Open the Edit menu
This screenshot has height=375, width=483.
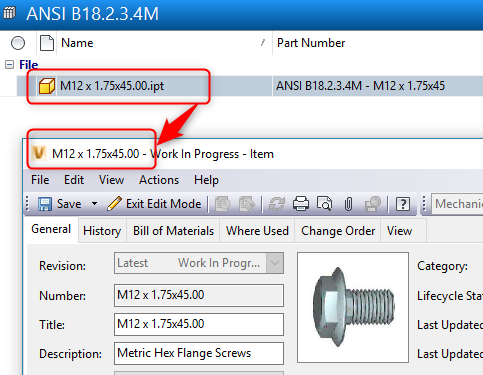tap(74, 180)
